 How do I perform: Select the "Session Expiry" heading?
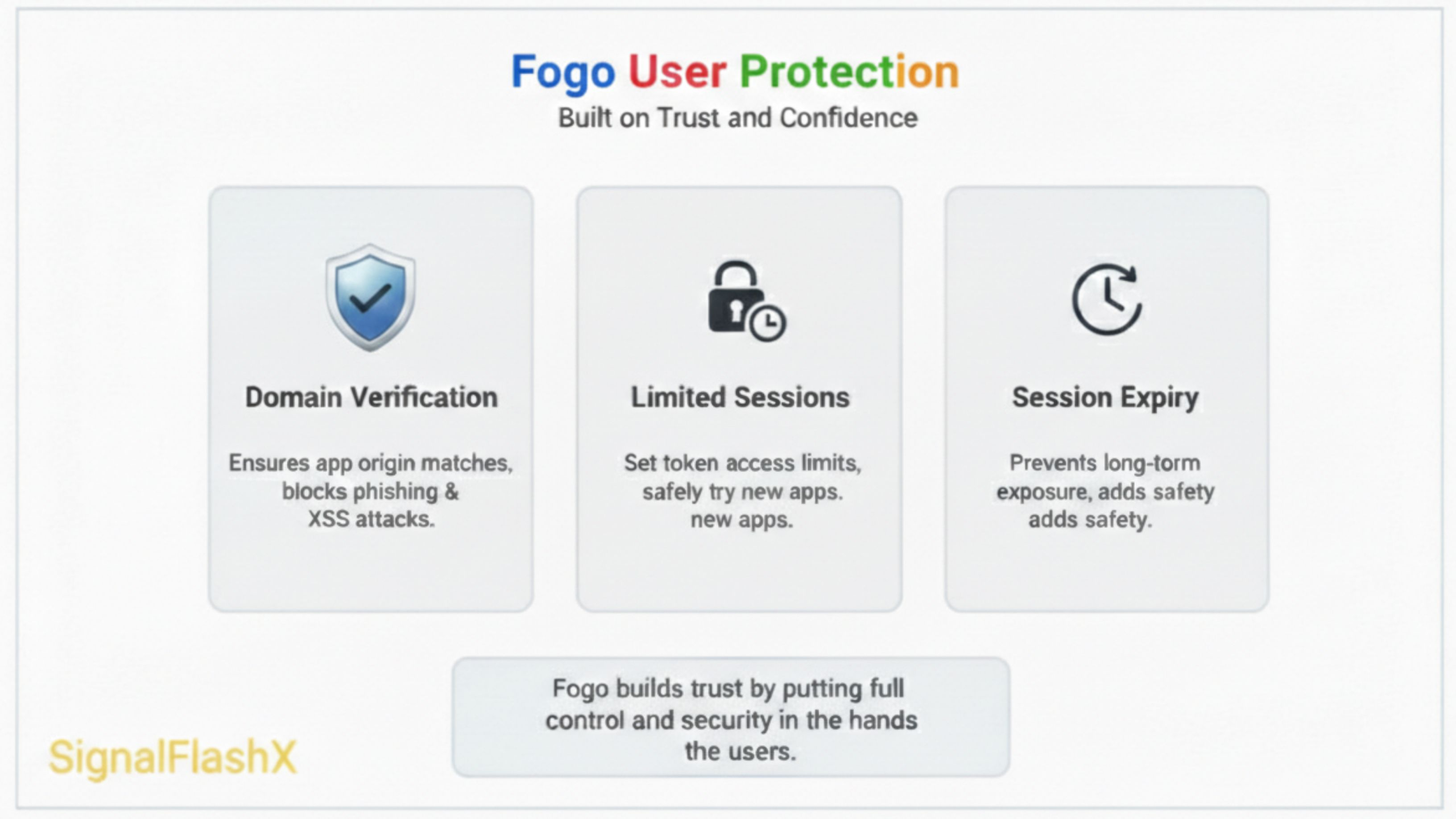coord(1105,397)
